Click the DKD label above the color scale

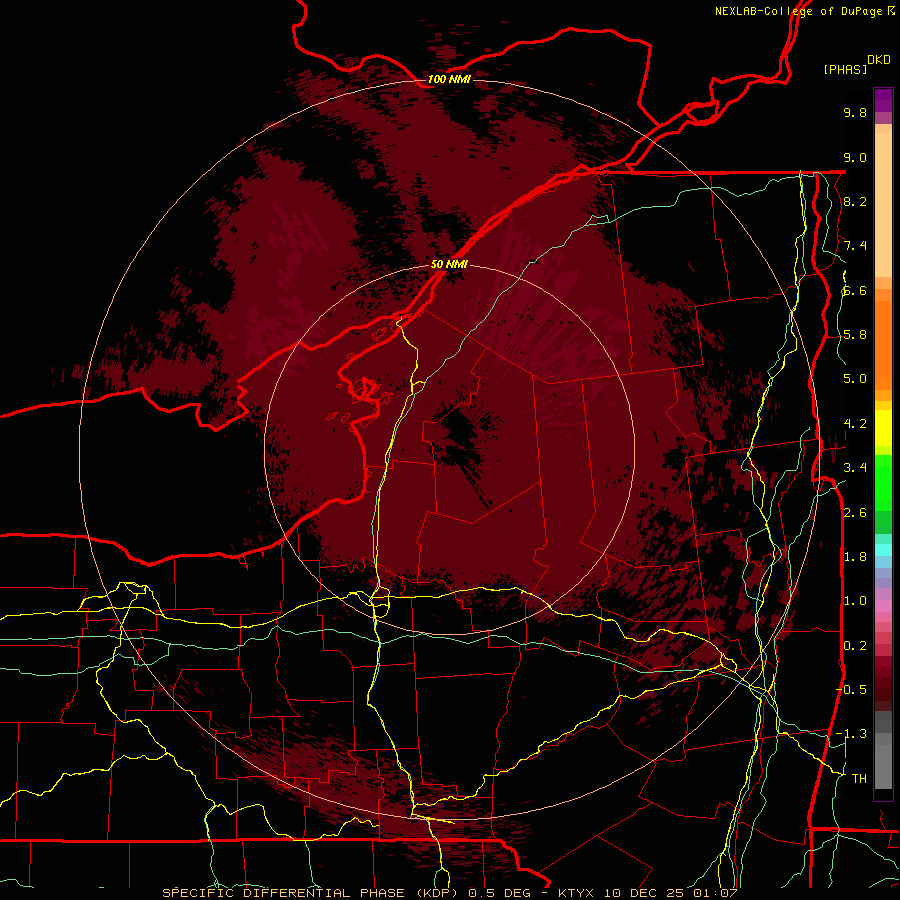(878, 60)
